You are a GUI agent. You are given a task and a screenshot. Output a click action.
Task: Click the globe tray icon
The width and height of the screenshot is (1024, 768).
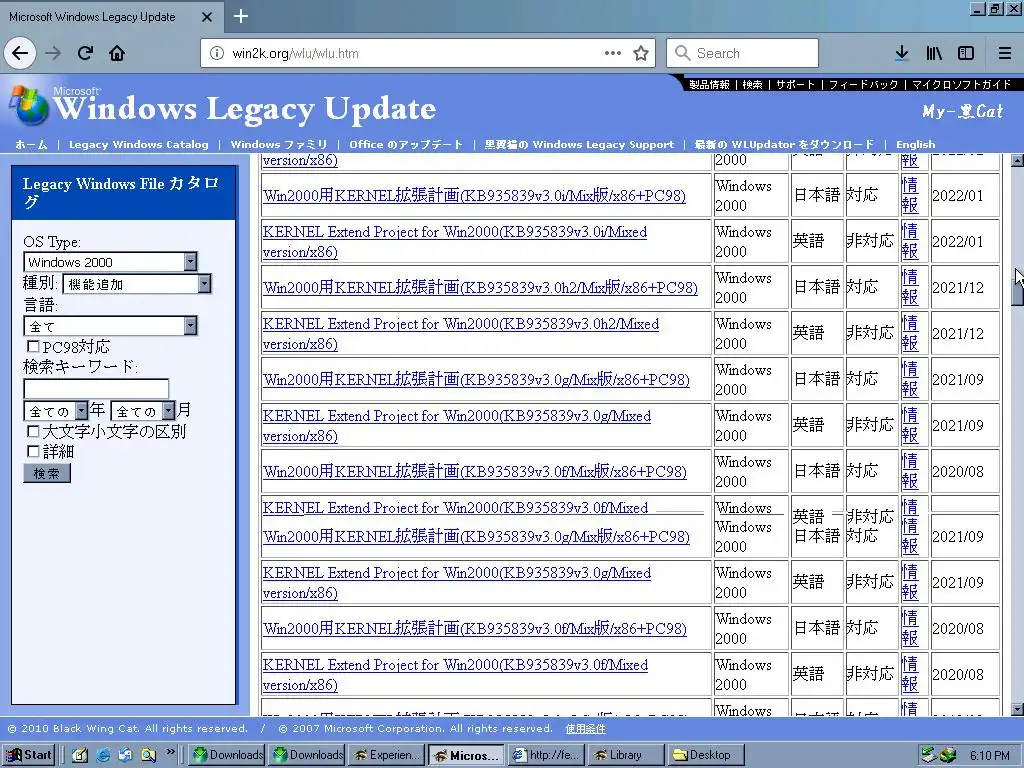[x=947, y=755]
